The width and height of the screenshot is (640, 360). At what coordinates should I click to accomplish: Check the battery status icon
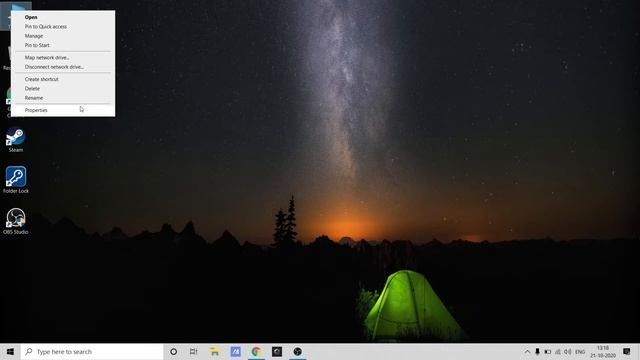click(547, 351)
